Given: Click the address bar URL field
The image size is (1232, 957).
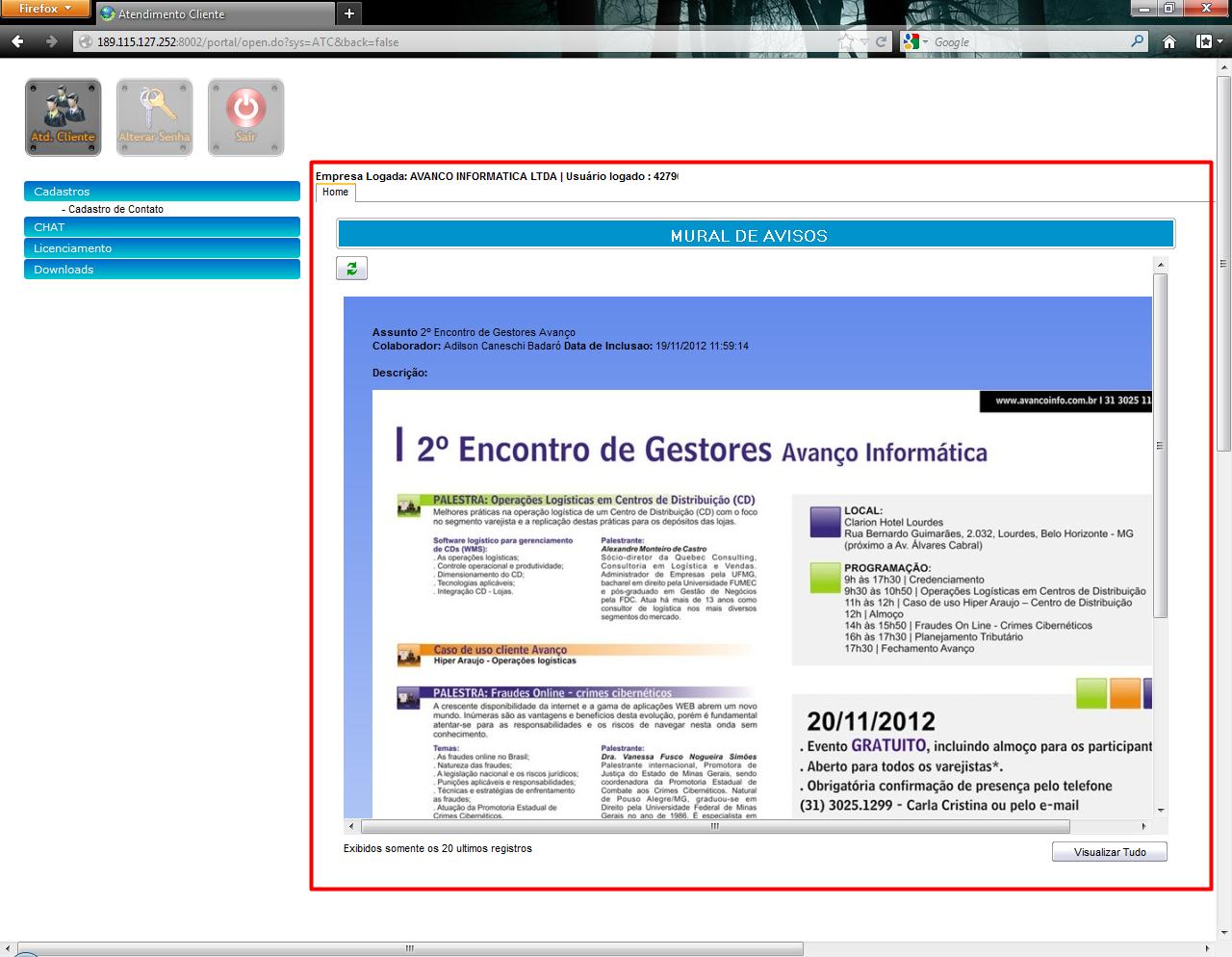Looking at the screenshot, I should coord(462,41).
